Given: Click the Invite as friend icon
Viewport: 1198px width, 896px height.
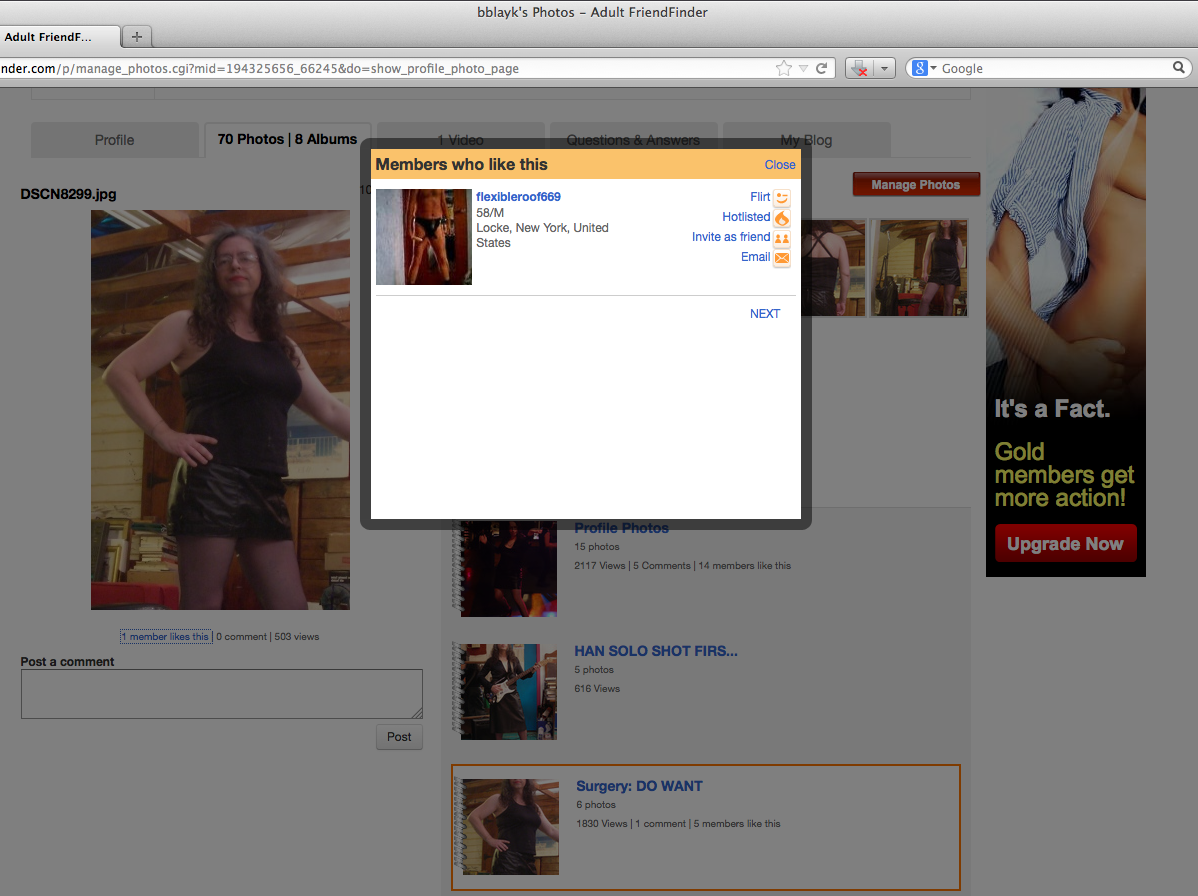Looking at the screenshot, I should point(782,238).
